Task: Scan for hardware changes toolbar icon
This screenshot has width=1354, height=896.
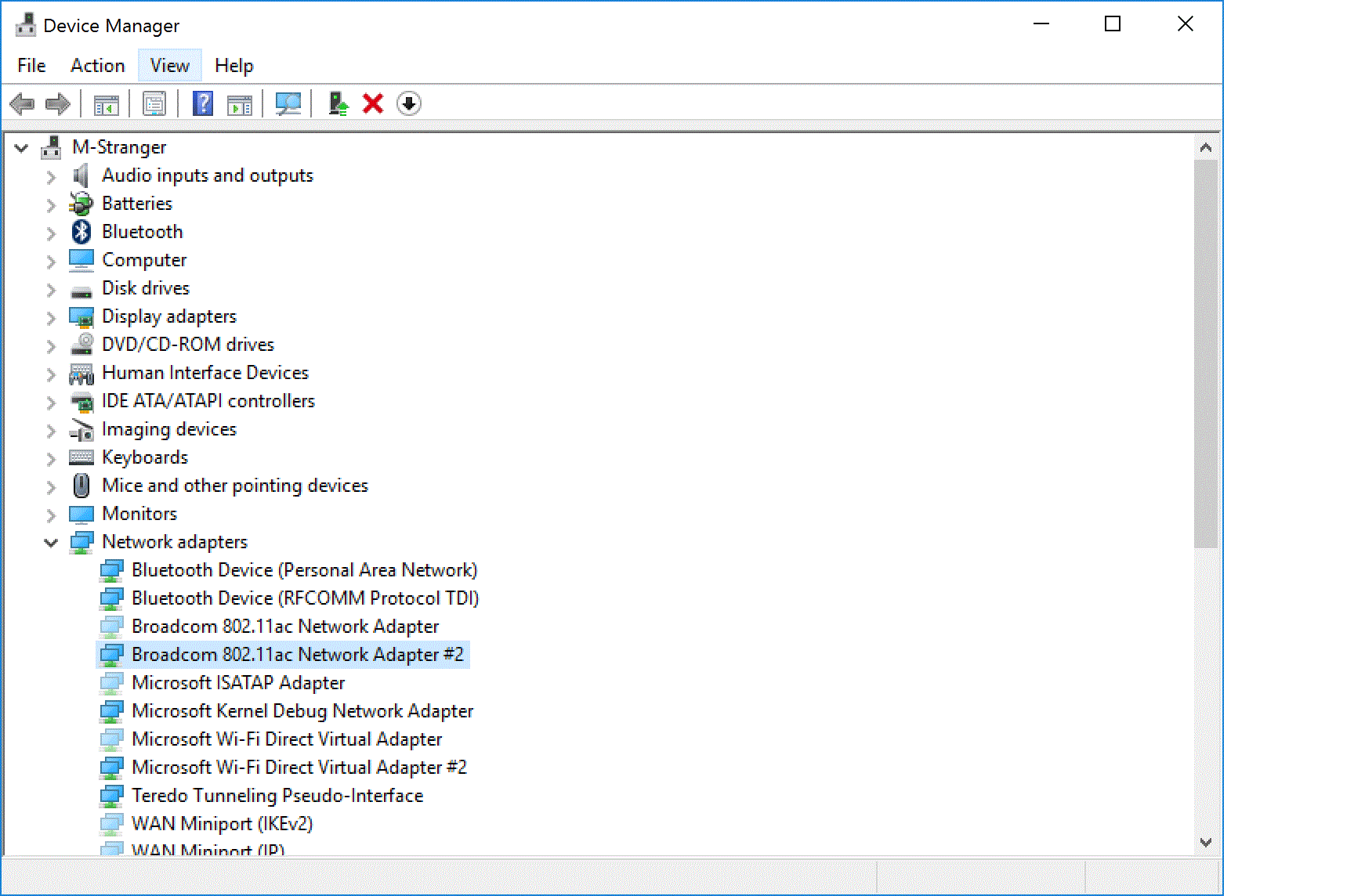Action: click(x=288, y=103)
